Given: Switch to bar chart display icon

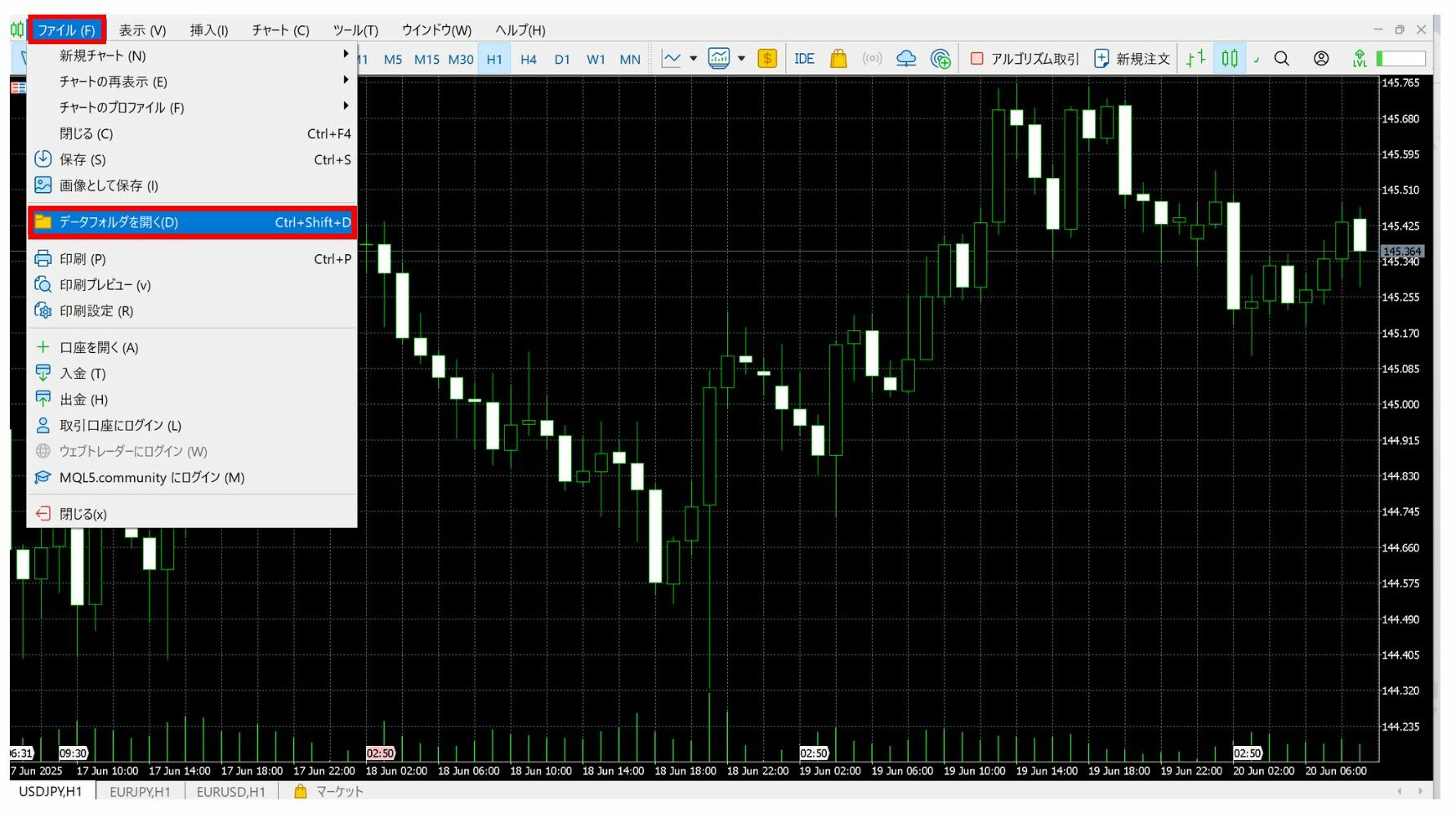Looking at the screenshot, I should click(1196, 59).
